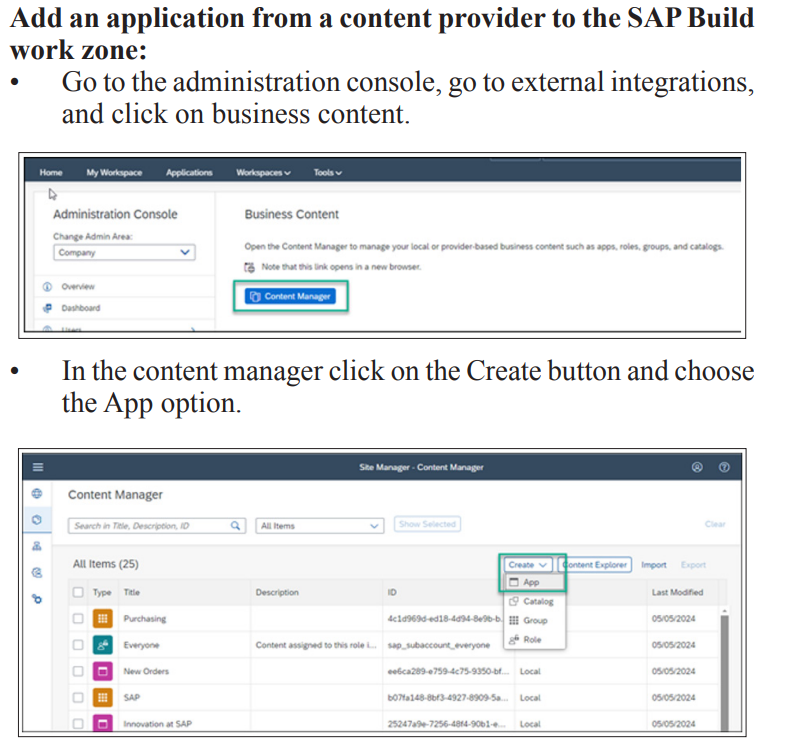
Task: Click the Everyone row teal role icon
Action: (102, 645)
